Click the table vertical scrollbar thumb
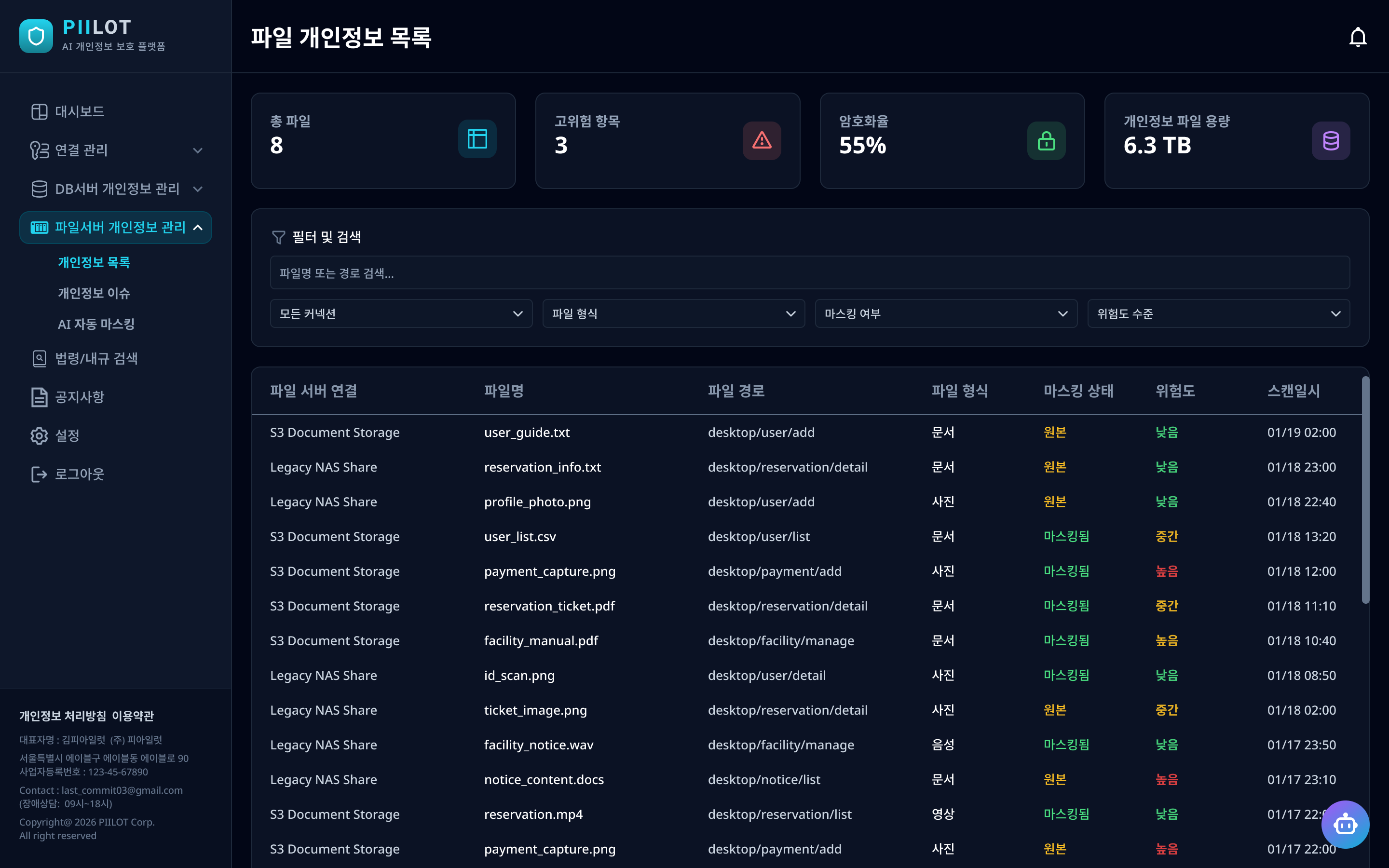The height and width of the screenshot is (868, 1389). coord(1365,489)
